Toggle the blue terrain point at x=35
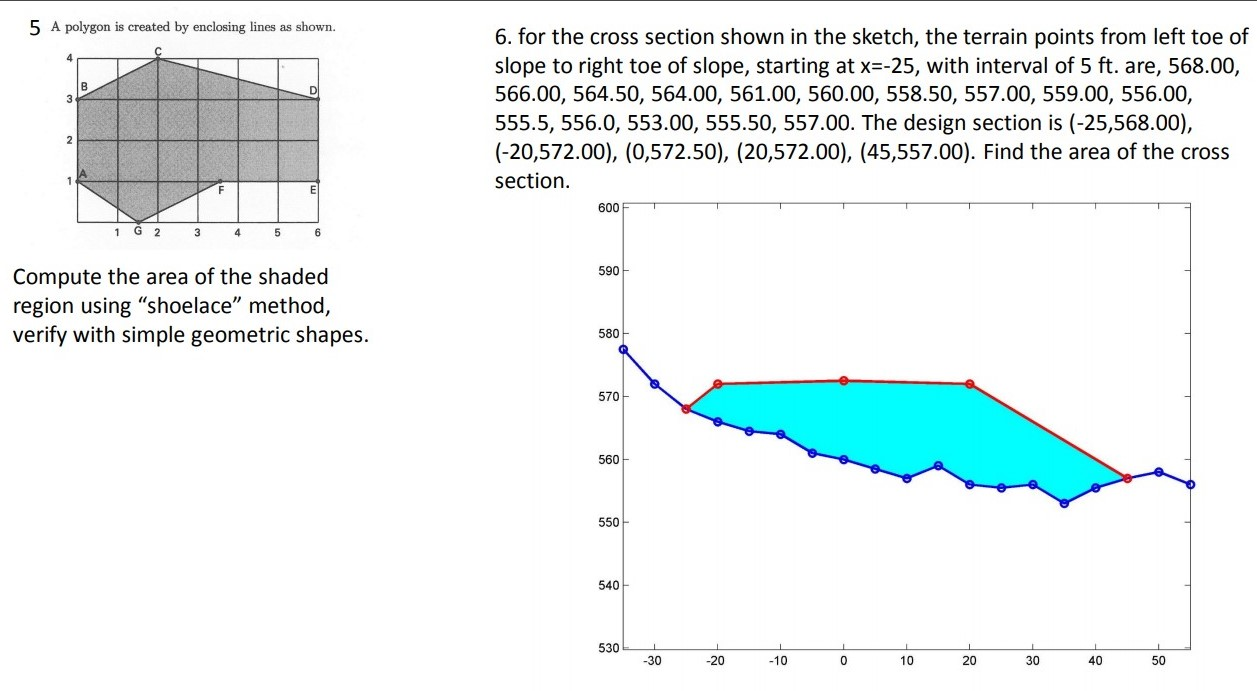The height and width of the screenshot is (691, 1257). pyautogui.click(x=1063, y=503)
